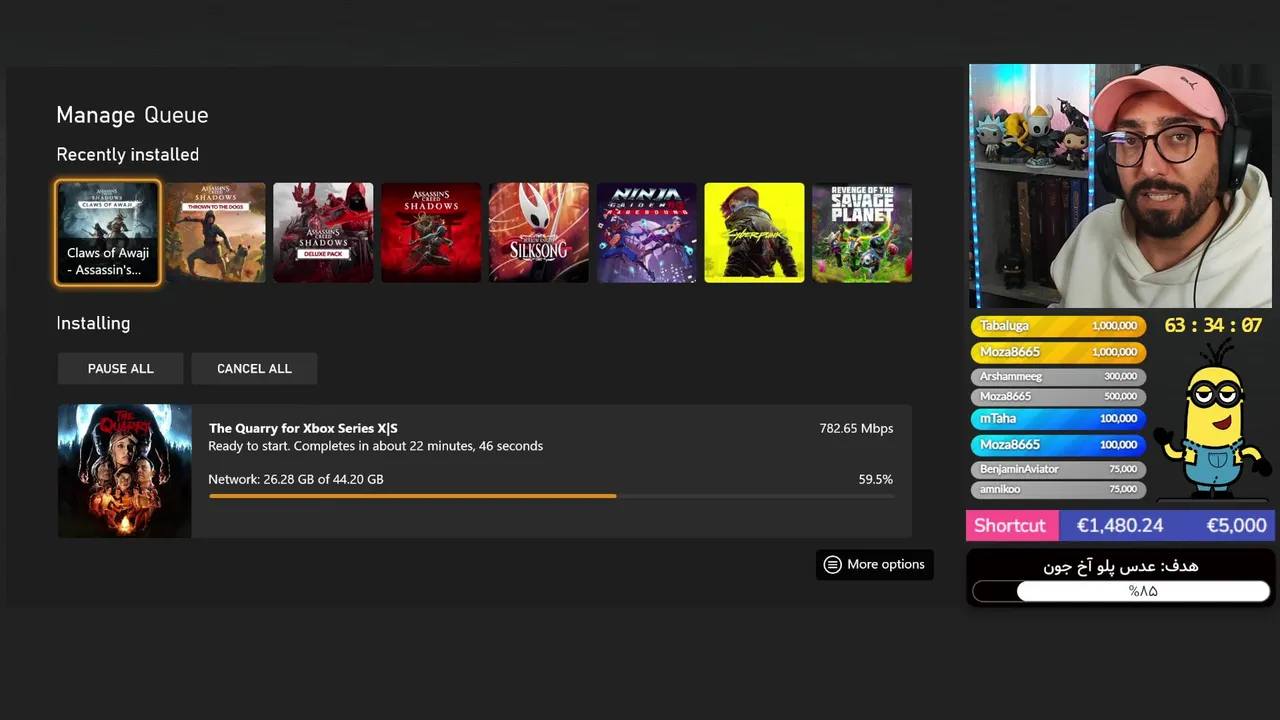The width and height of the screenshot is (1280, 720).
Task: Click the BenjaminAviator donor row
Action: [1058, 469]
